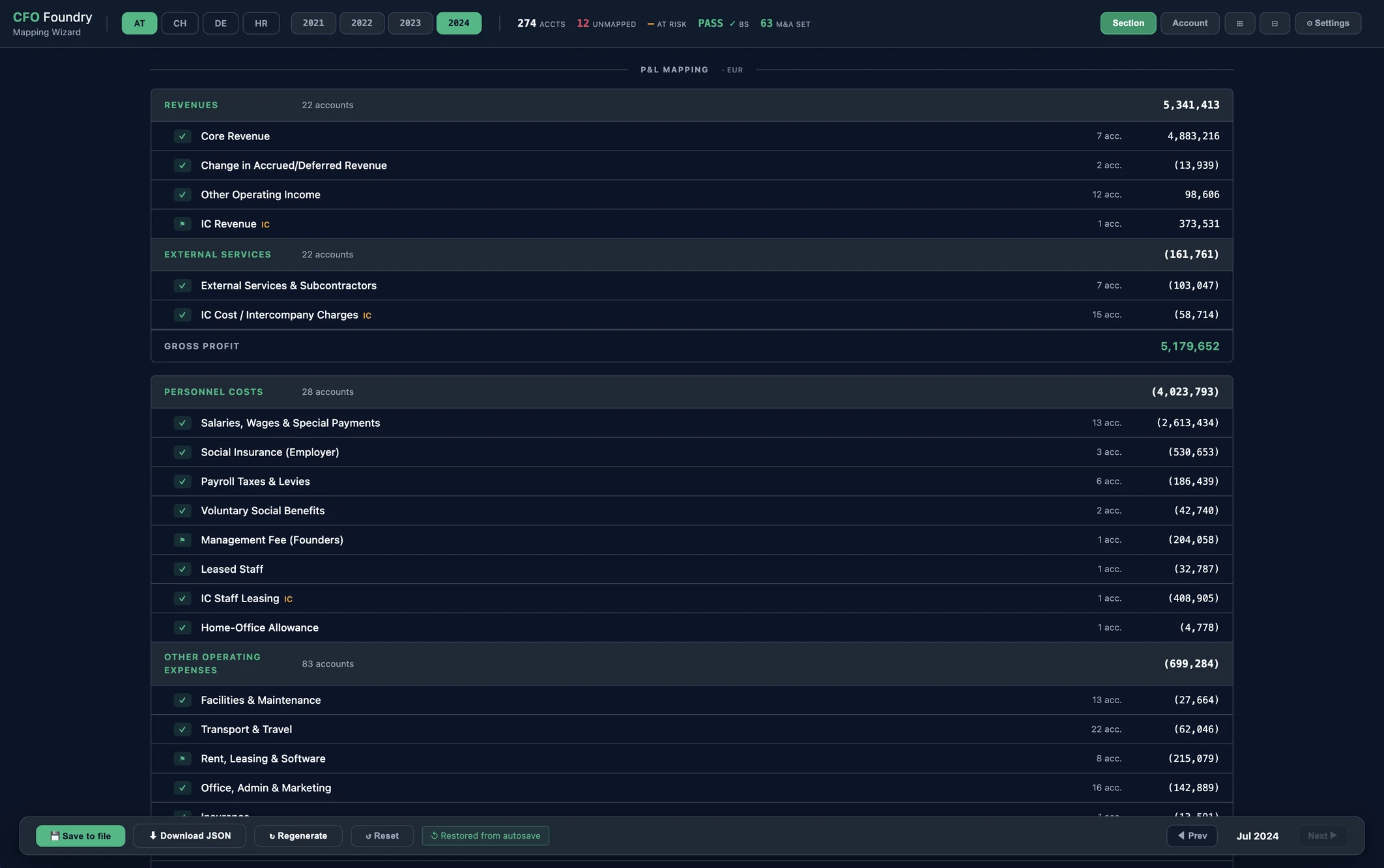Toggle Social Insurance (Employer) checkmark
This screenshot has height=868, width=1384.
tap(182, 452)
